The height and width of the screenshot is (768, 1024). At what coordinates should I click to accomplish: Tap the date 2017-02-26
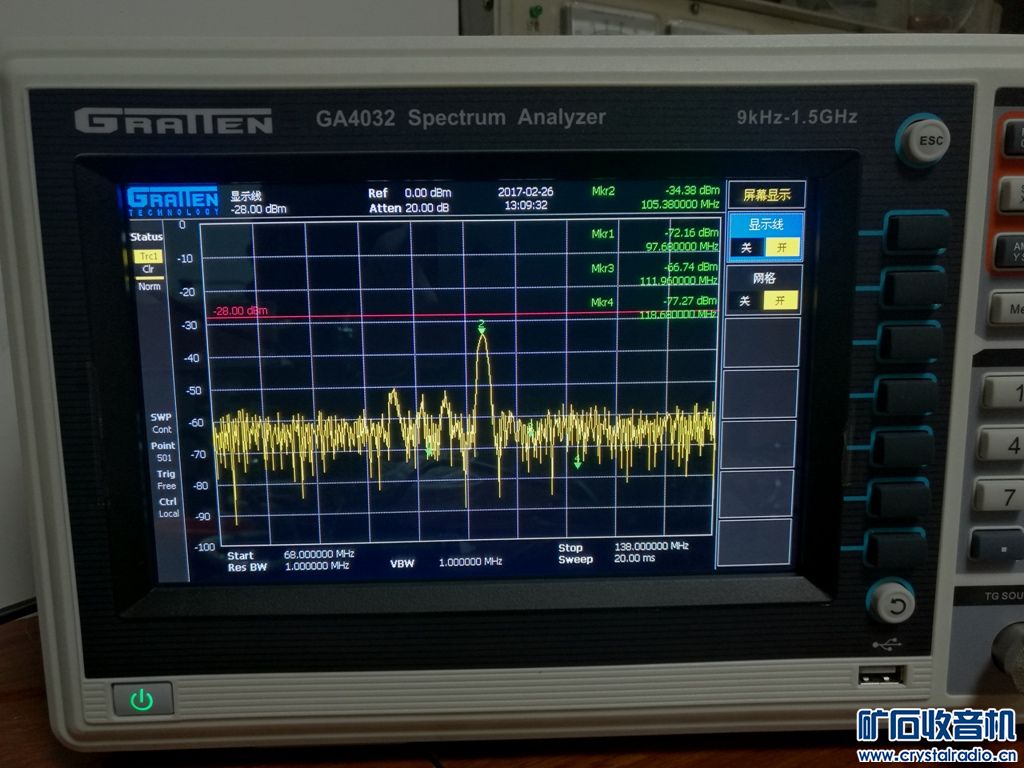point(525,192)
